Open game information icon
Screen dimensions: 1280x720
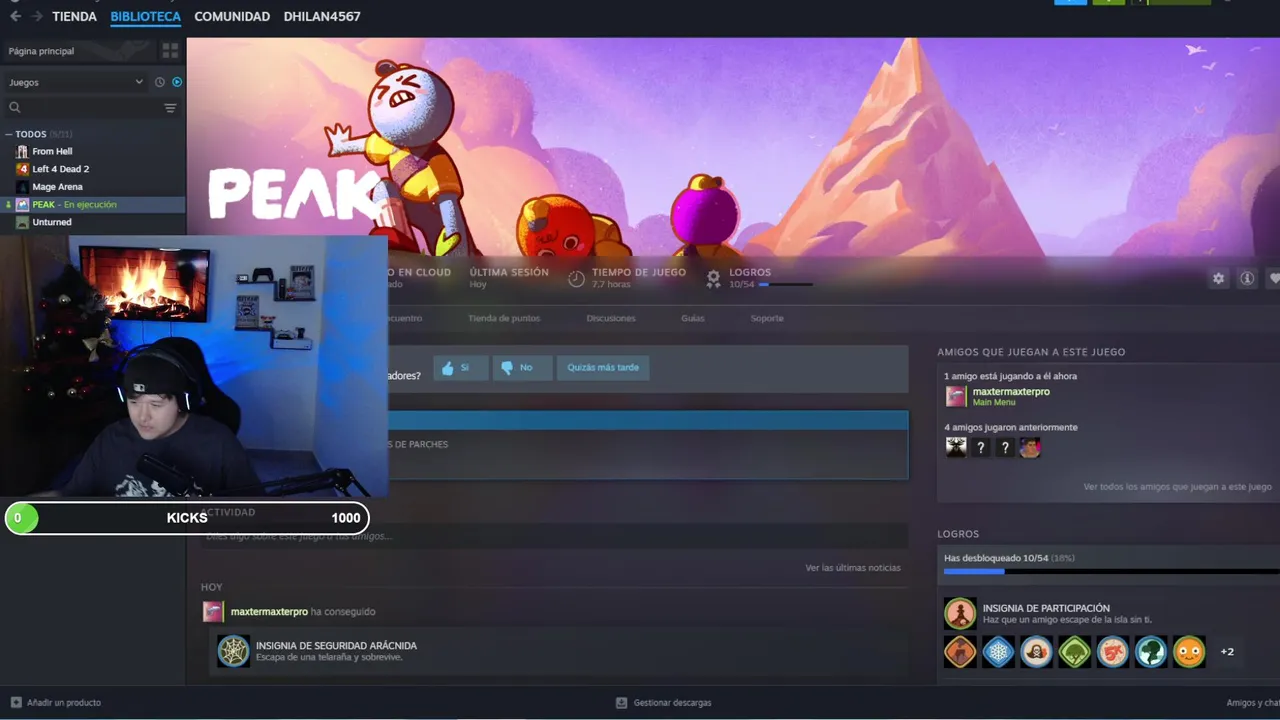tap(1247, 279)
